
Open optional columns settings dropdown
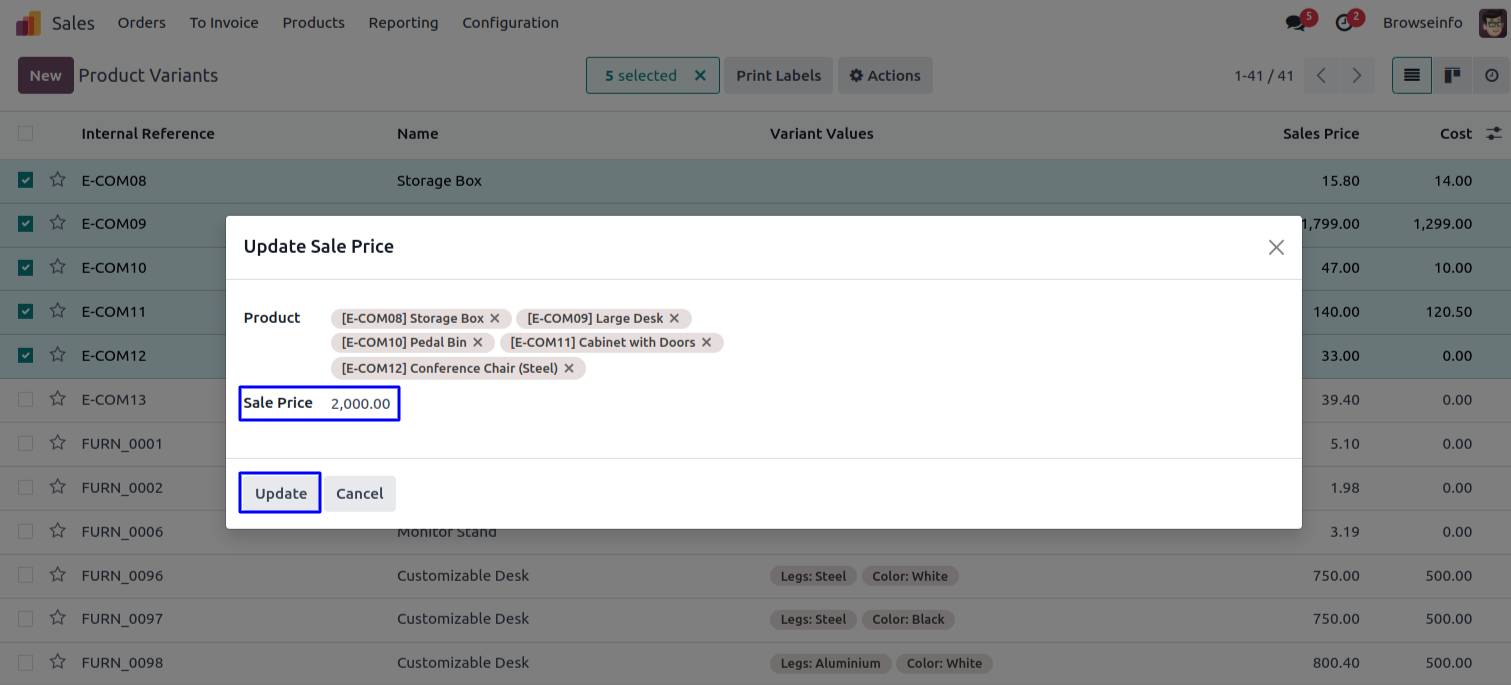click(1494, 134)
